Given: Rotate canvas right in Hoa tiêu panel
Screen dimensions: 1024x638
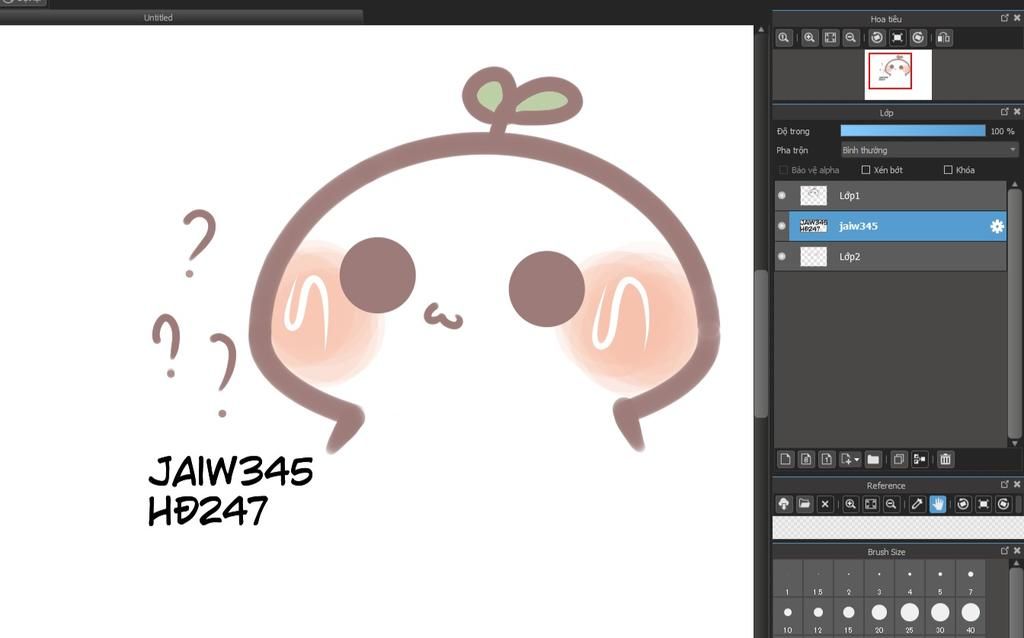Looking at the screenshot, I should click(x=918, y=38).
